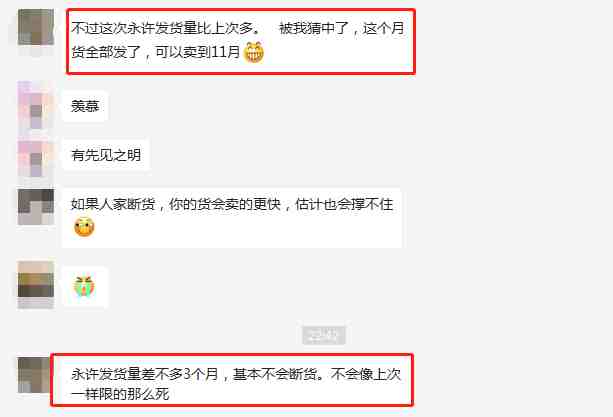Click the grinning emoji after "可以卖到11月"
This screenshot has height=417, width=613.
click(253, 52)
